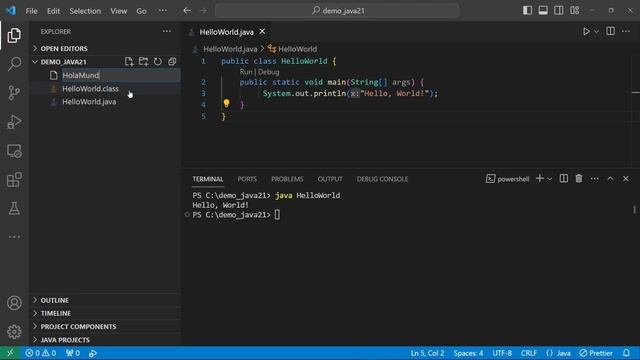The image size is (640, 360).
Task: Open the Edit menu
Action: coord(53,11)
